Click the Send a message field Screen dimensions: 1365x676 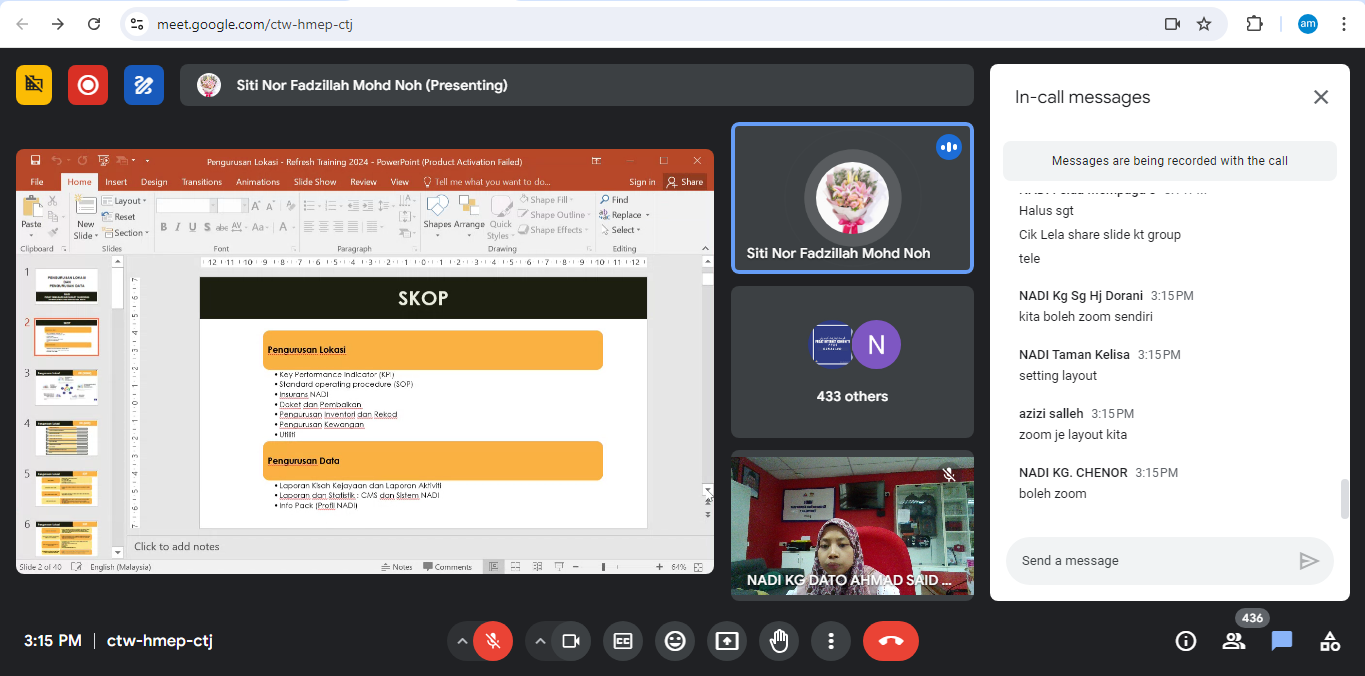1150,561
